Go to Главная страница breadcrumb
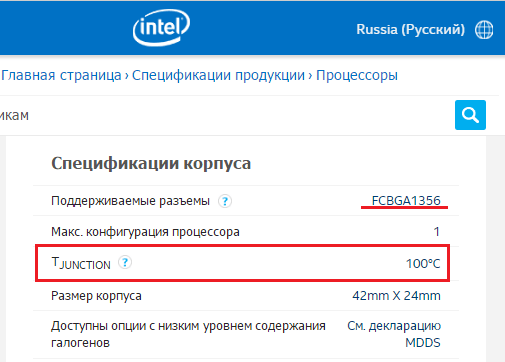Viewport: 505px width, 362px height. click(61, 75)
